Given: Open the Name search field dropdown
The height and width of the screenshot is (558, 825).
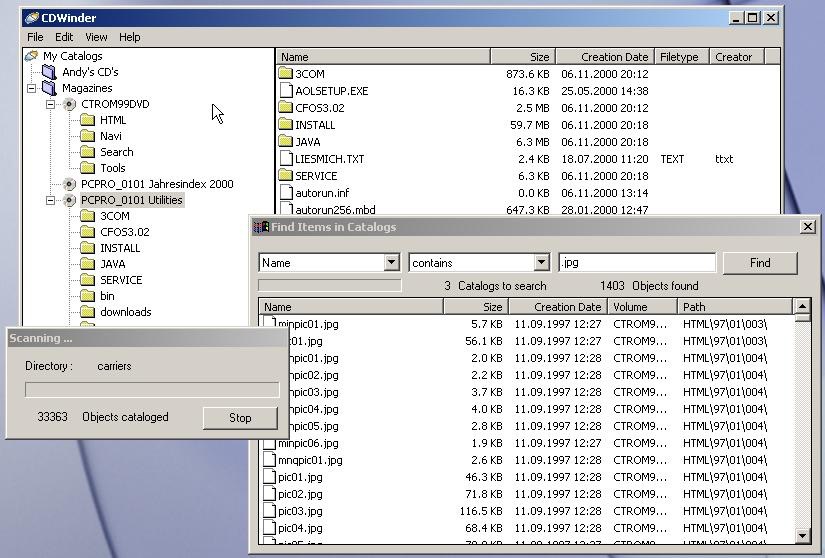Looking at the screenshot, I should pyautogui.click(x=391, y=263).
